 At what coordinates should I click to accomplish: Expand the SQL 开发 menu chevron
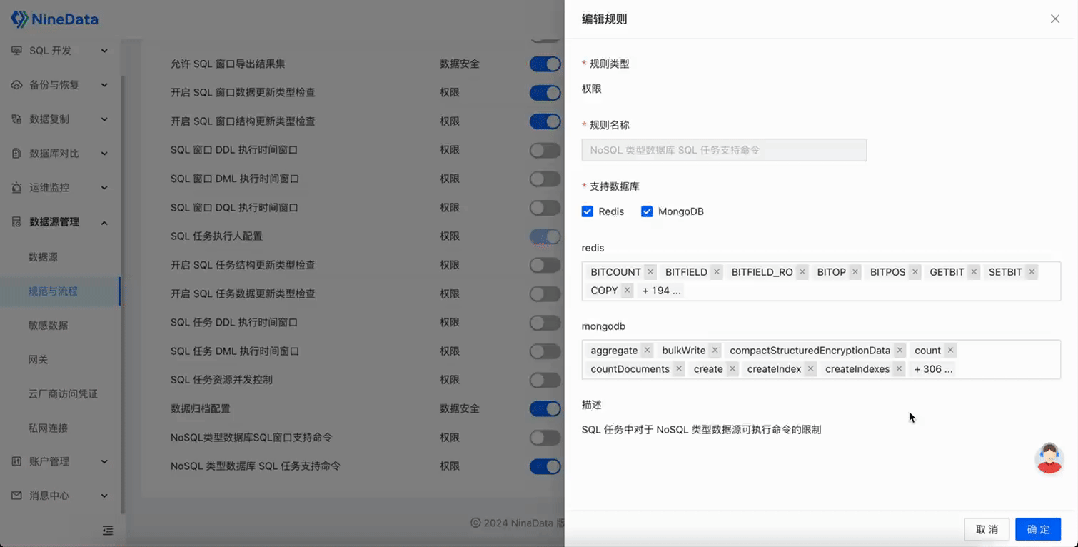point(104,51)
